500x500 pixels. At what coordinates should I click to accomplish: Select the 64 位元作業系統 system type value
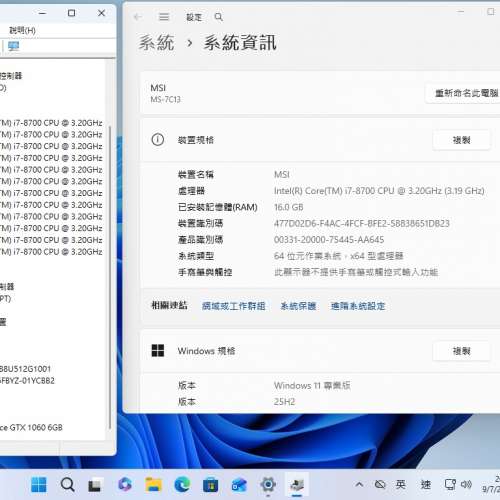(339, 256)
